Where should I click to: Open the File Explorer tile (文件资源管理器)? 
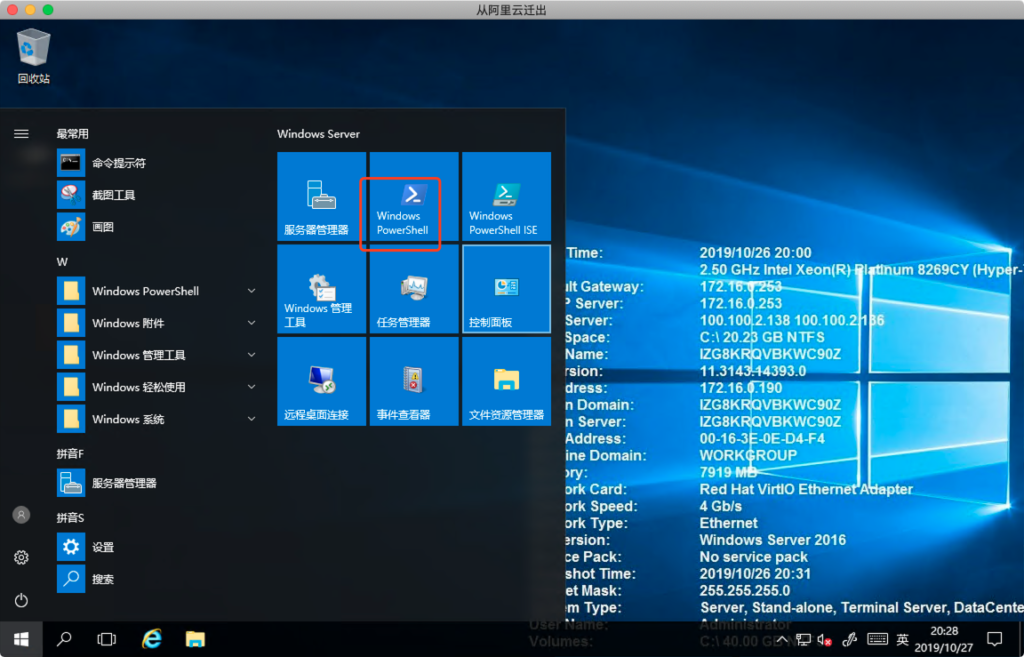coord(506,382)
